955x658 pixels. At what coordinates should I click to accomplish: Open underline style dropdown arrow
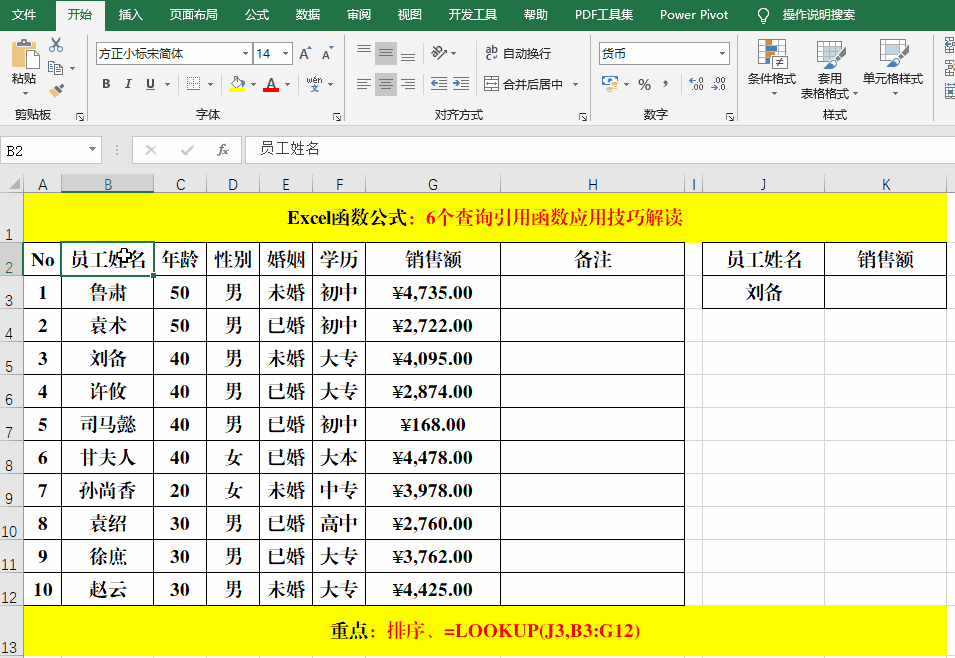[167, 84]
